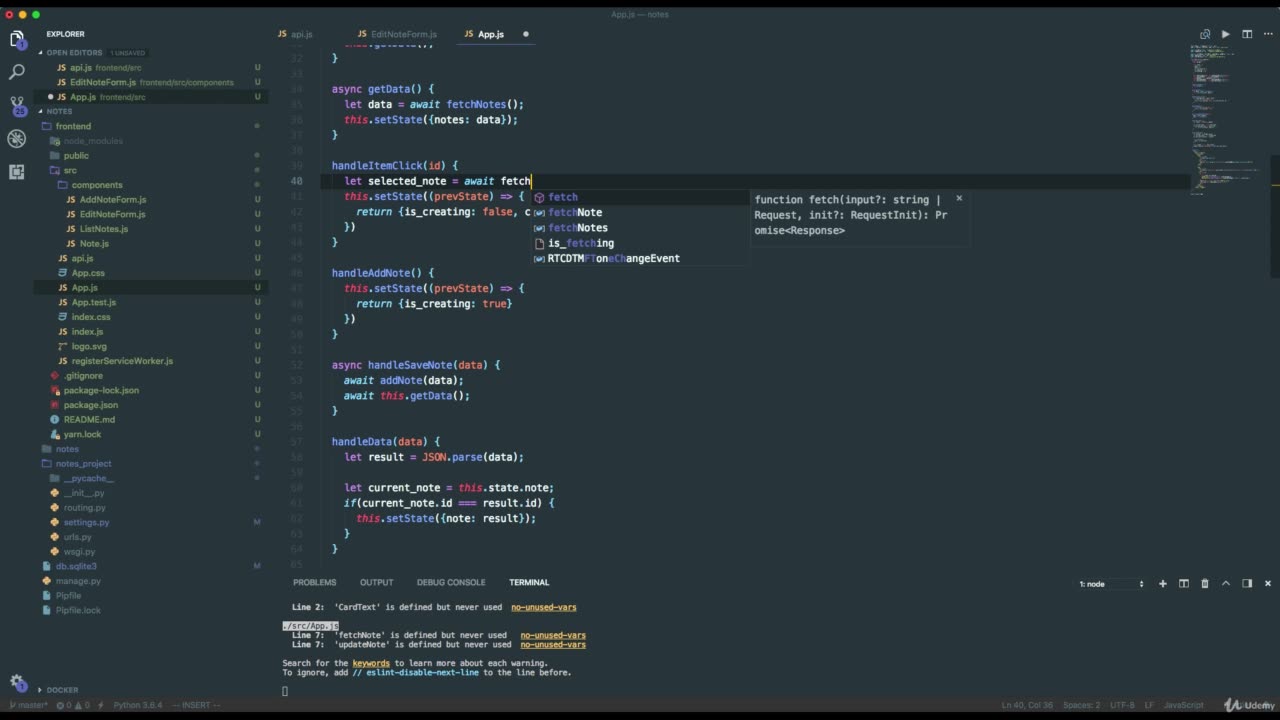The height and width of the screenshot is (720, 1280).
Task: Click the JS icon of api.js in src folder
Action: [62, 258]
